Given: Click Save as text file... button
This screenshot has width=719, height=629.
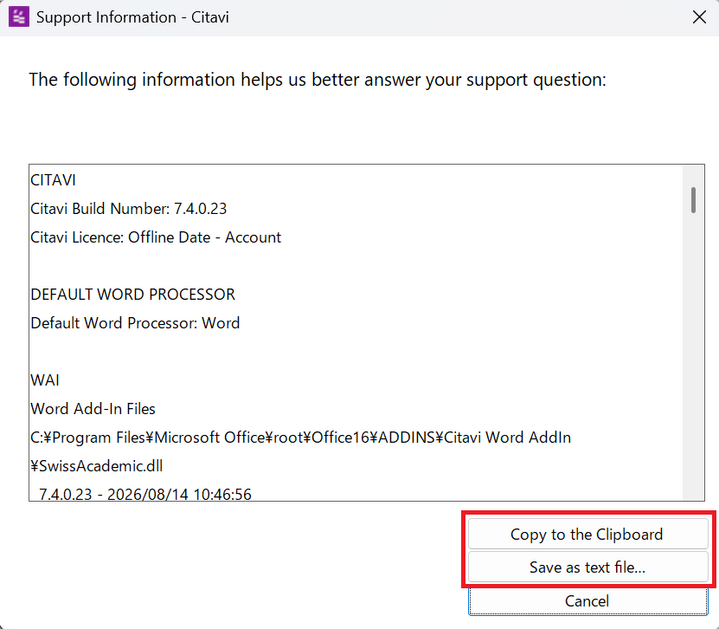Looking at the screenshot, I should (587, 567).
